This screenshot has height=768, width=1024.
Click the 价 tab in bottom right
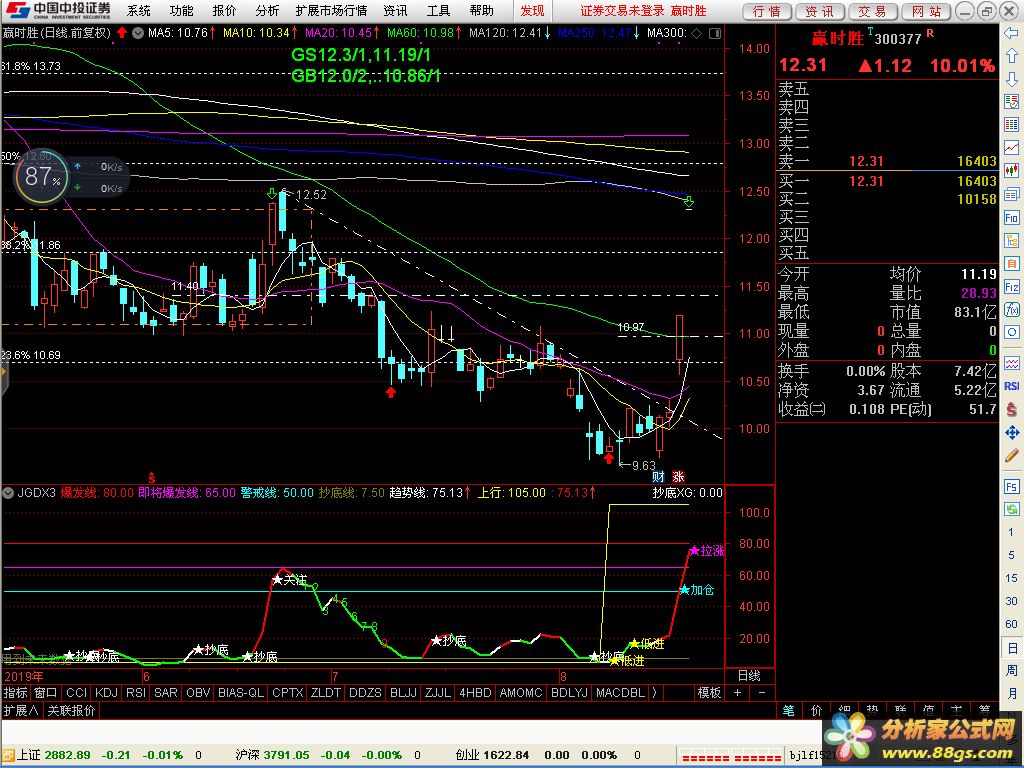pos(817,711)
